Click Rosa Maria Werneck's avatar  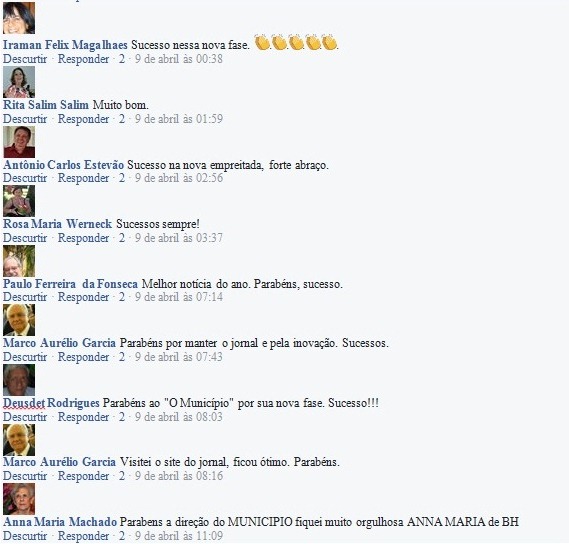(19, 201)
